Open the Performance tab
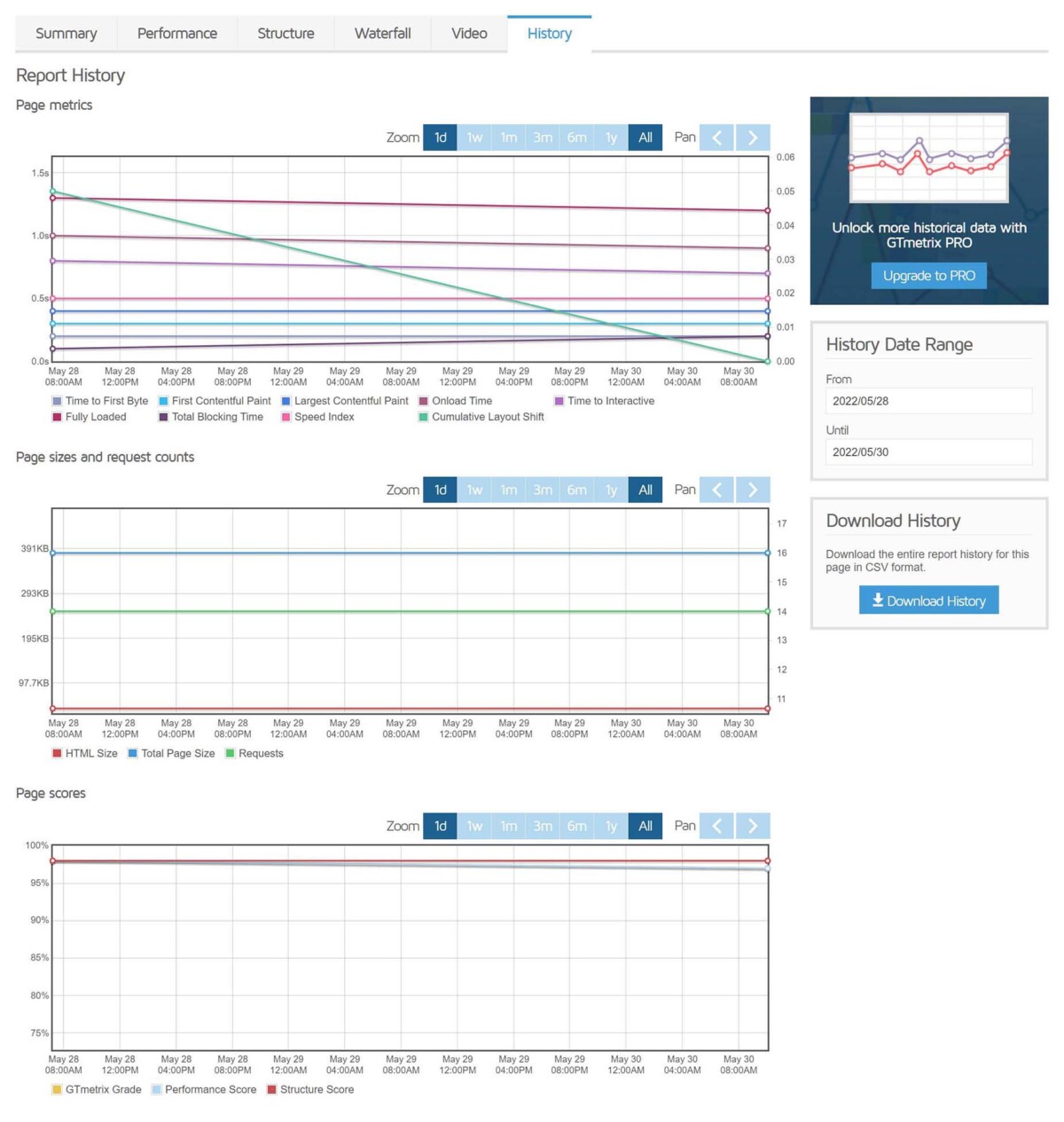Screen dimensions: 1064x1122 tap(177, 34)
